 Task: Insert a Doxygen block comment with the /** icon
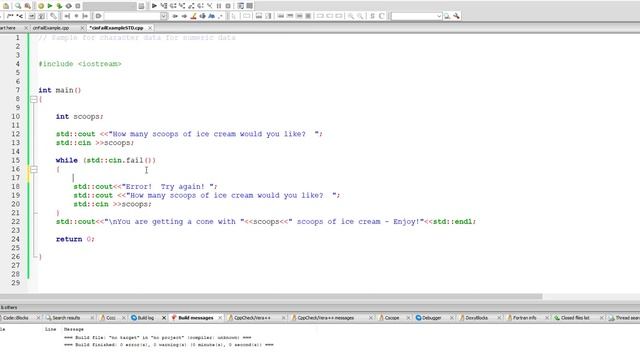click(x=10, y=16)
